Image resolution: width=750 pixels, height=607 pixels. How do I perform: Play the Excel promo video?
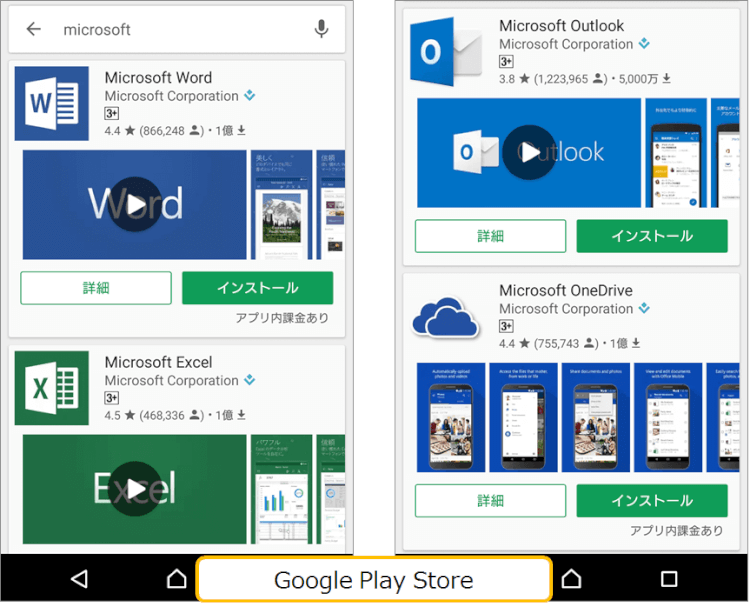pos(134,489)
